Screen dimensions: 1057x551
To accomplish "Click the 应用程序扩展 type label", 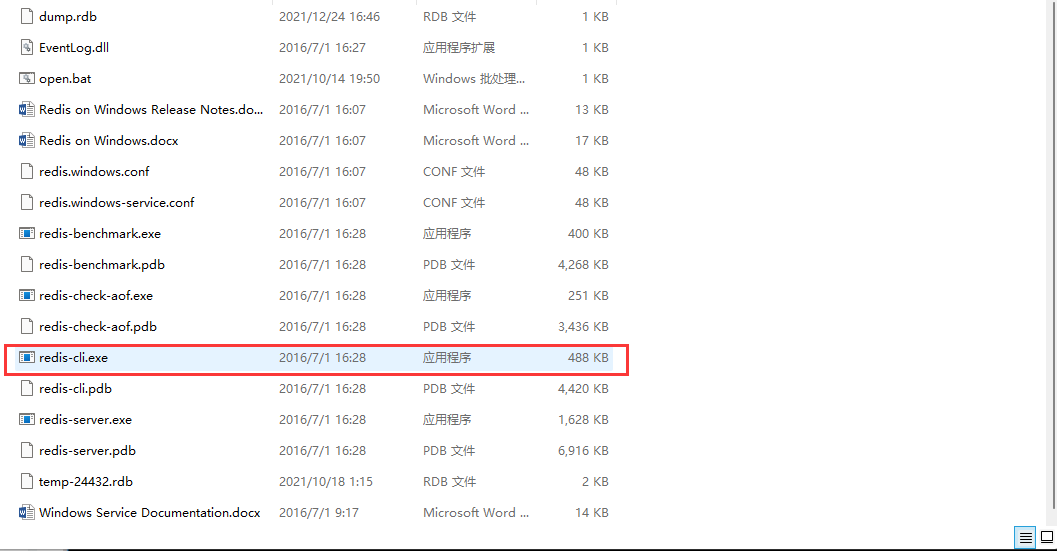I will pos(459,48).
